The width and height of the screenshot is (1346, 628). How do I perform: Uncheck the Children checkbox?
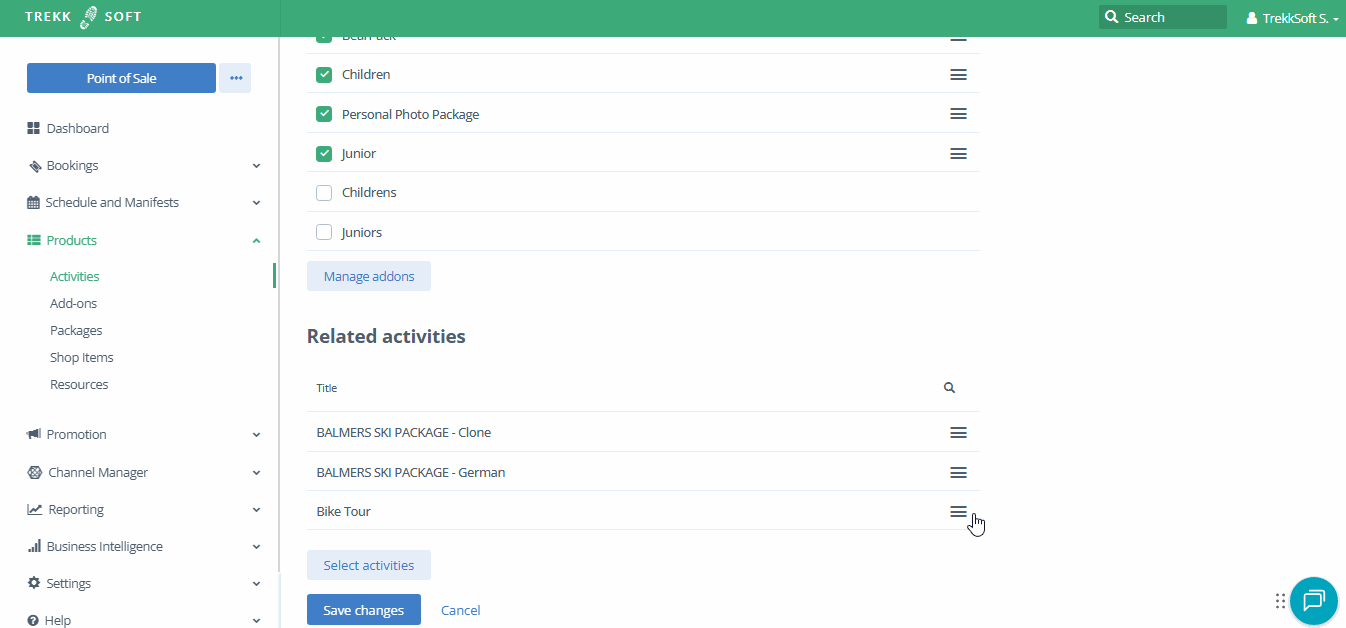coord(323,74)
